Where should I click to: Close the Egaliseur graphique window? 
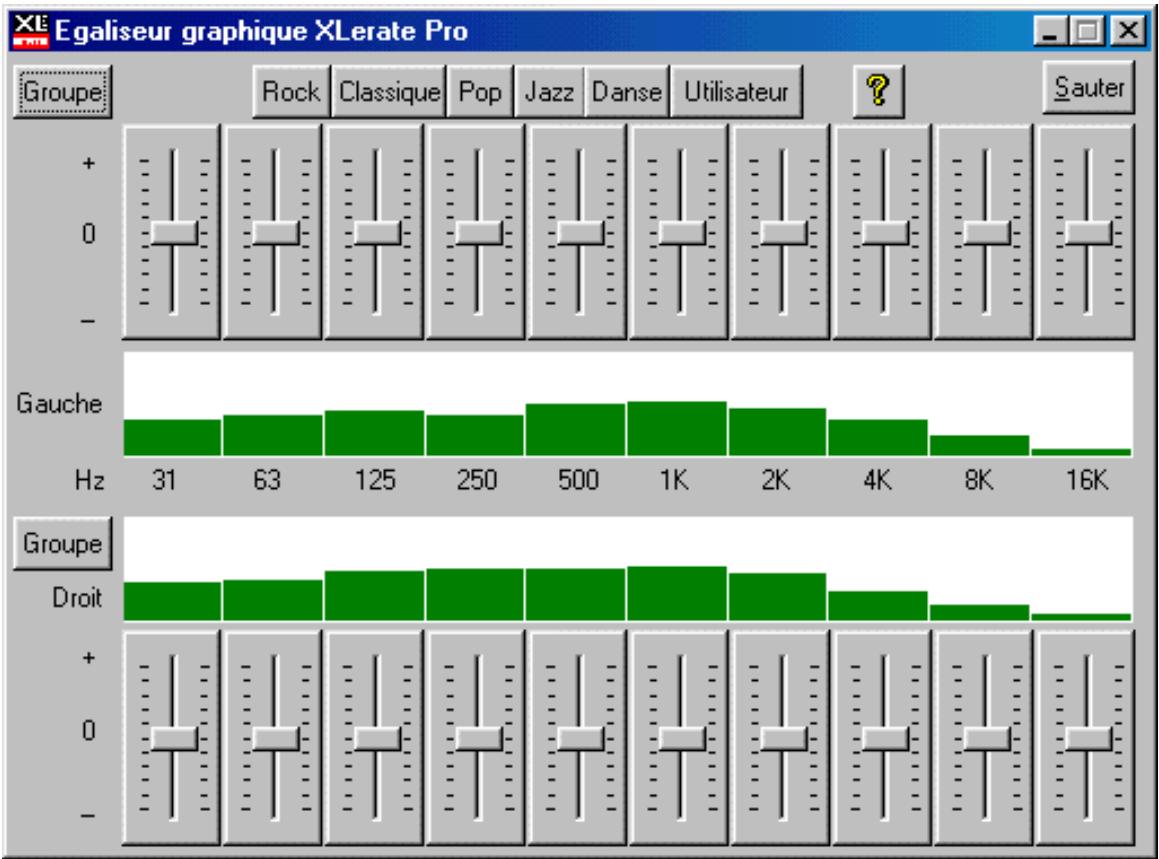tap(1129, 31)
